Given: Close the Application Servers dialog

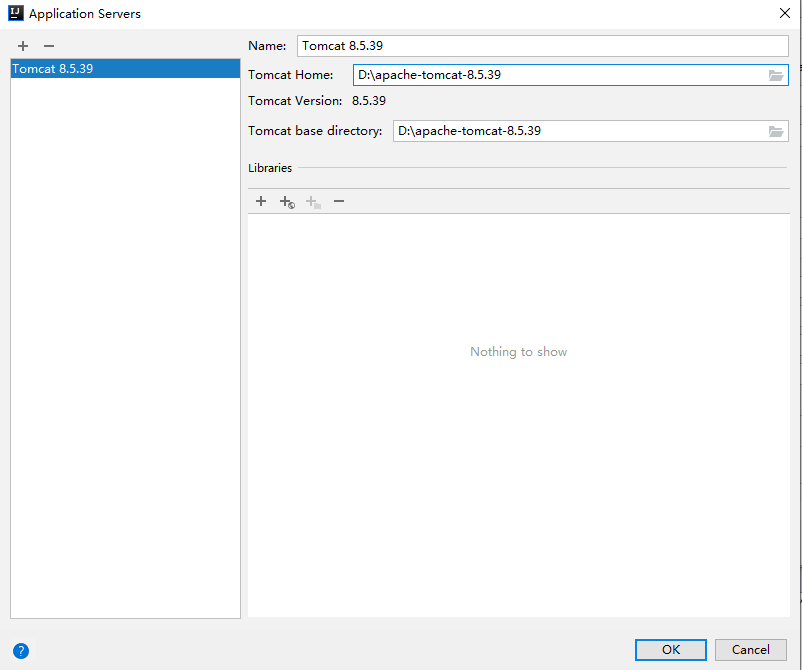Looking at the screenshot, I should pyautogui.click(x=785, y=13).
